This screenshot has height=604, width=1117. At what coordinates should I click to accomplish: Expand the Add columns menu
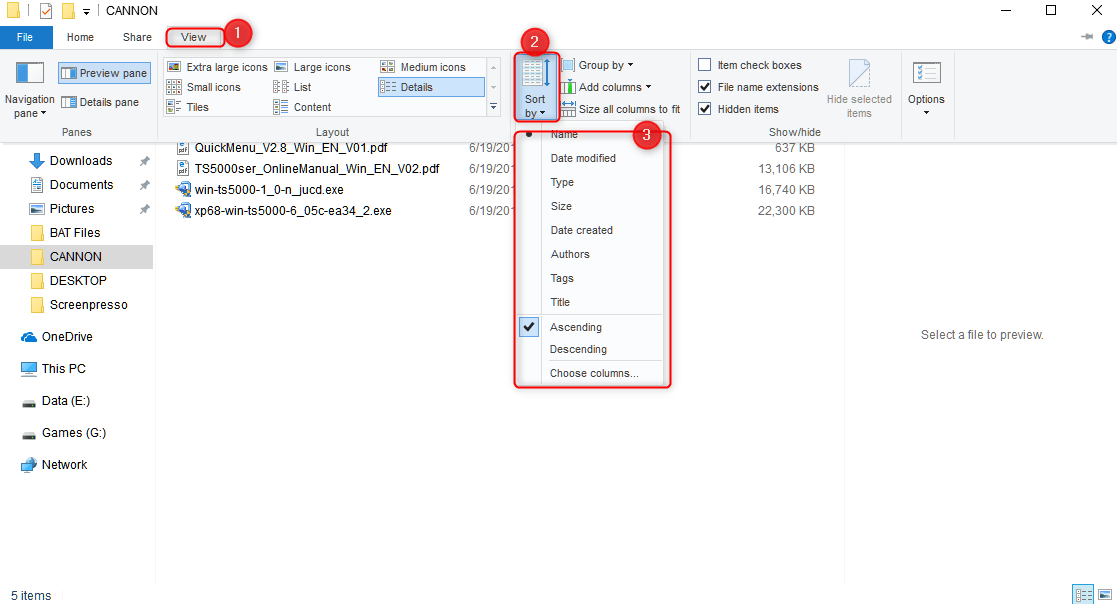608,87
